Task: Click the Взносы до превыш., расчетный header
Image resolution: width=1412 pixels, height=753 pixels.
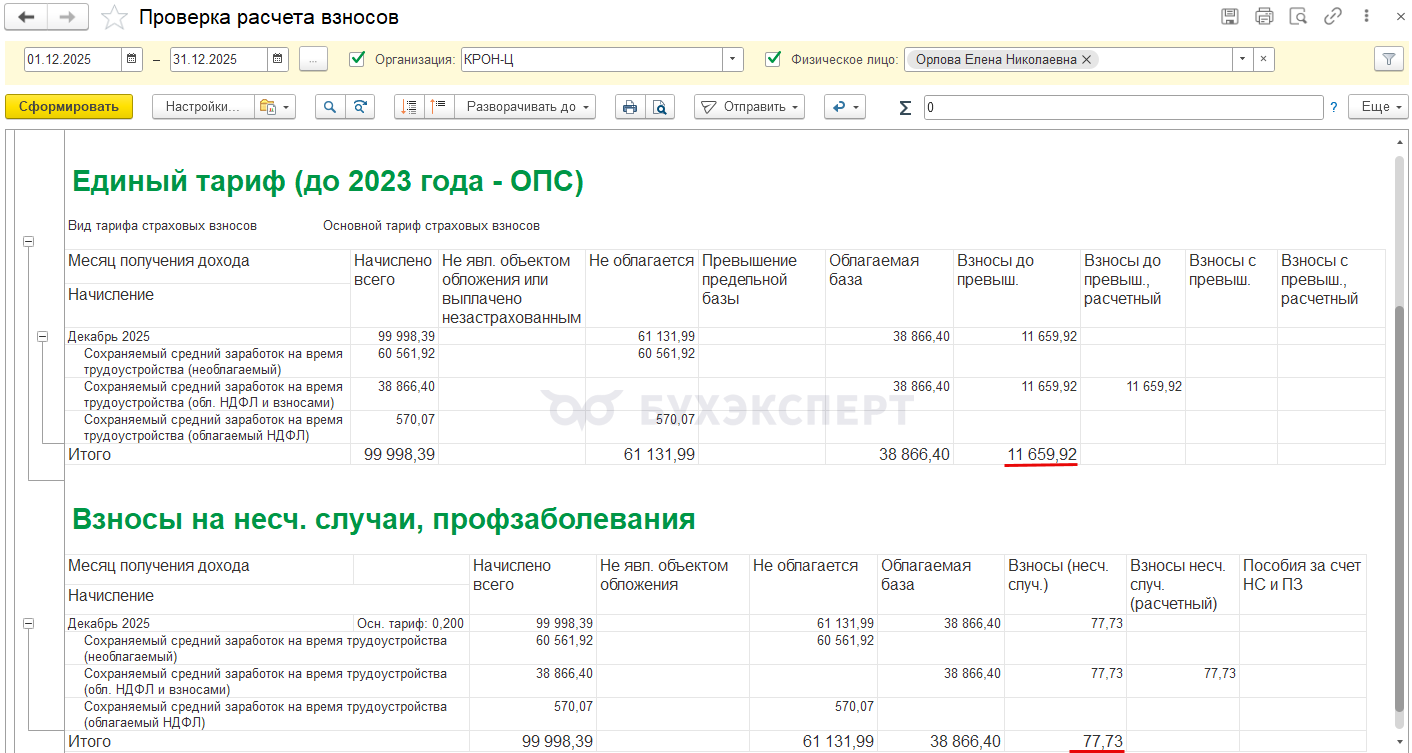Action: click(1133, 288)
